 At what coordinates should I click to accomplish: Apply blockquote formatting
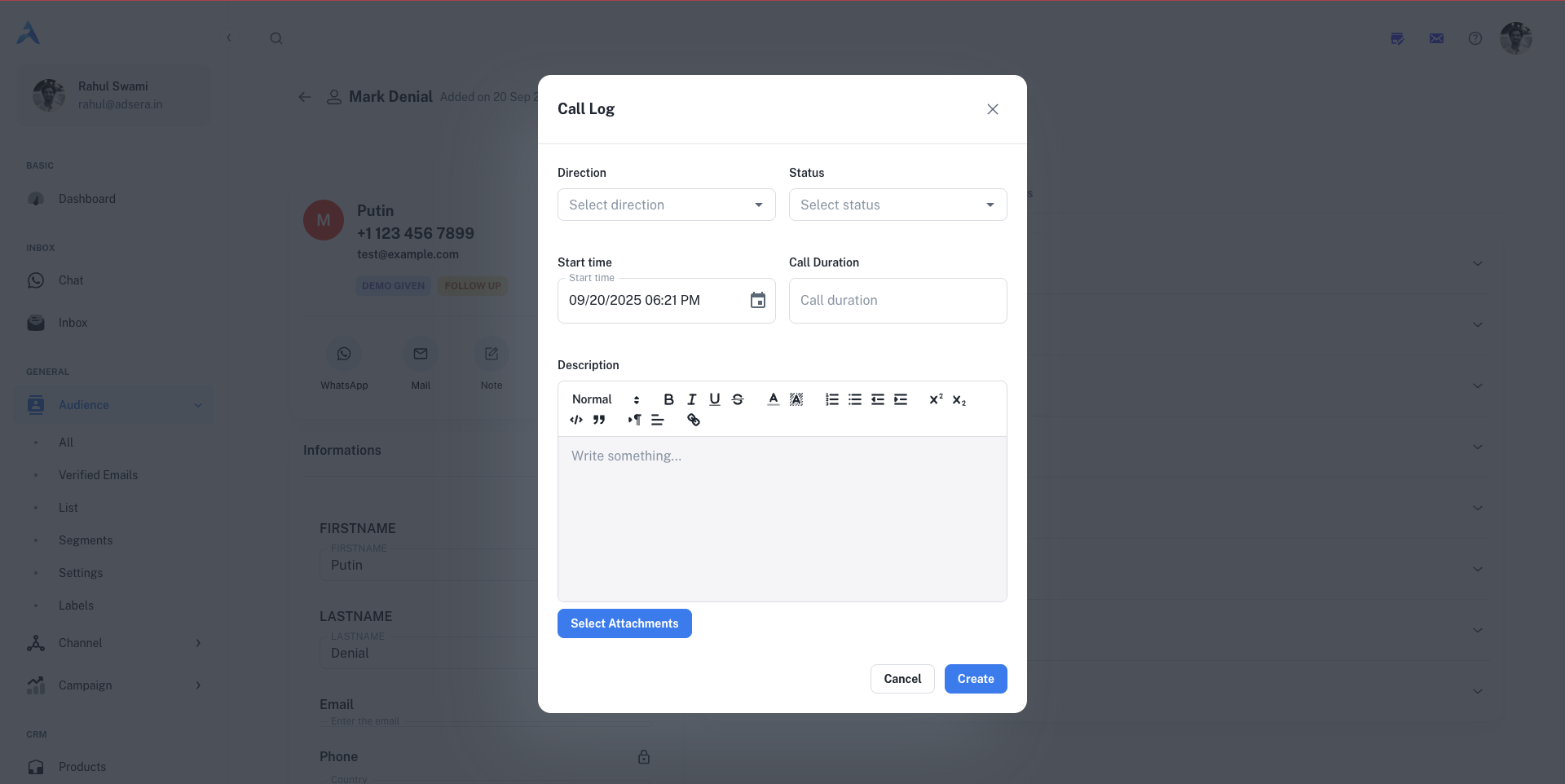[599, 421]
